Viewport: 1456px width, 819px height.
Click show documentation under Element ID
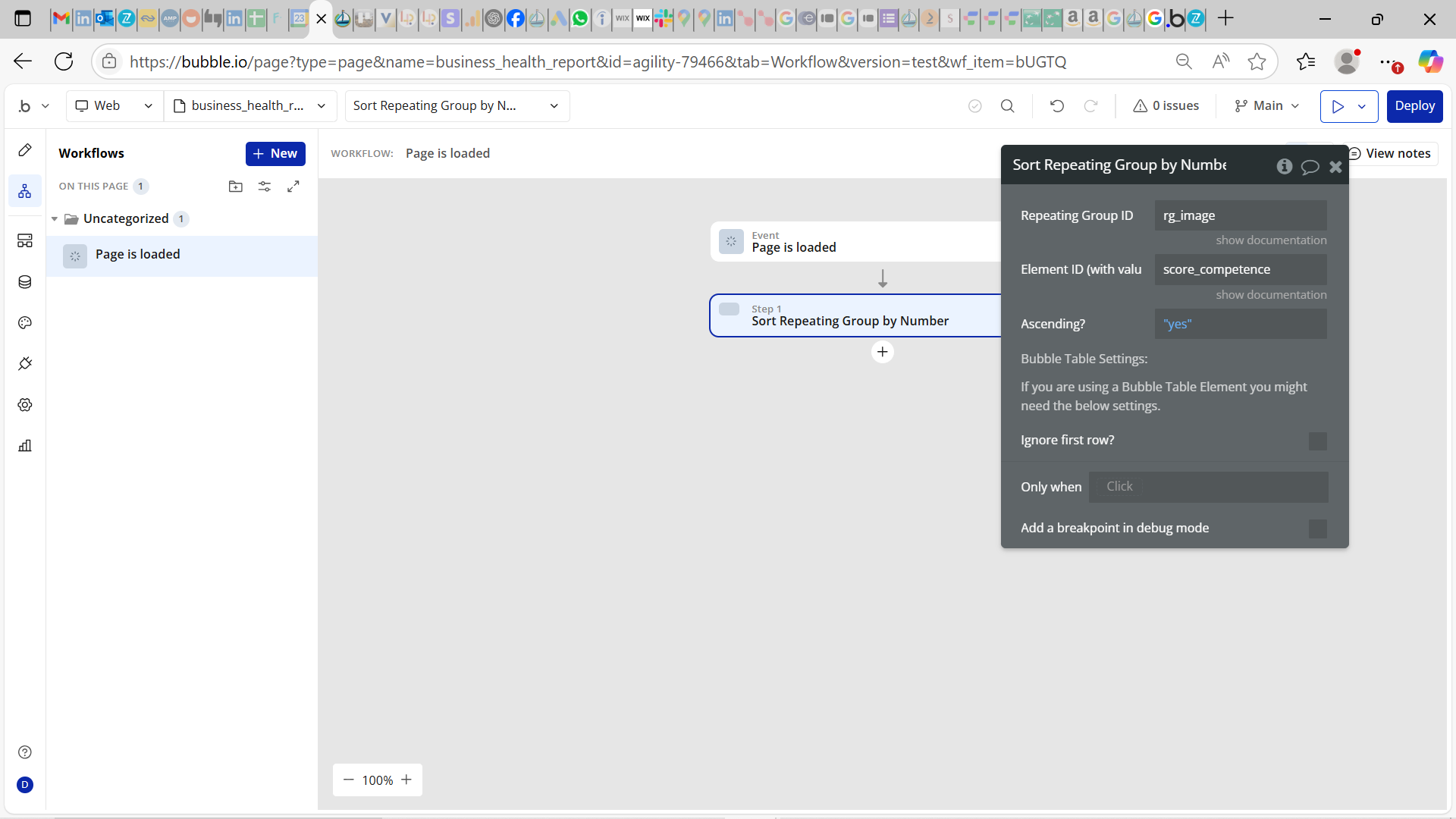(x=1271, y=295)
